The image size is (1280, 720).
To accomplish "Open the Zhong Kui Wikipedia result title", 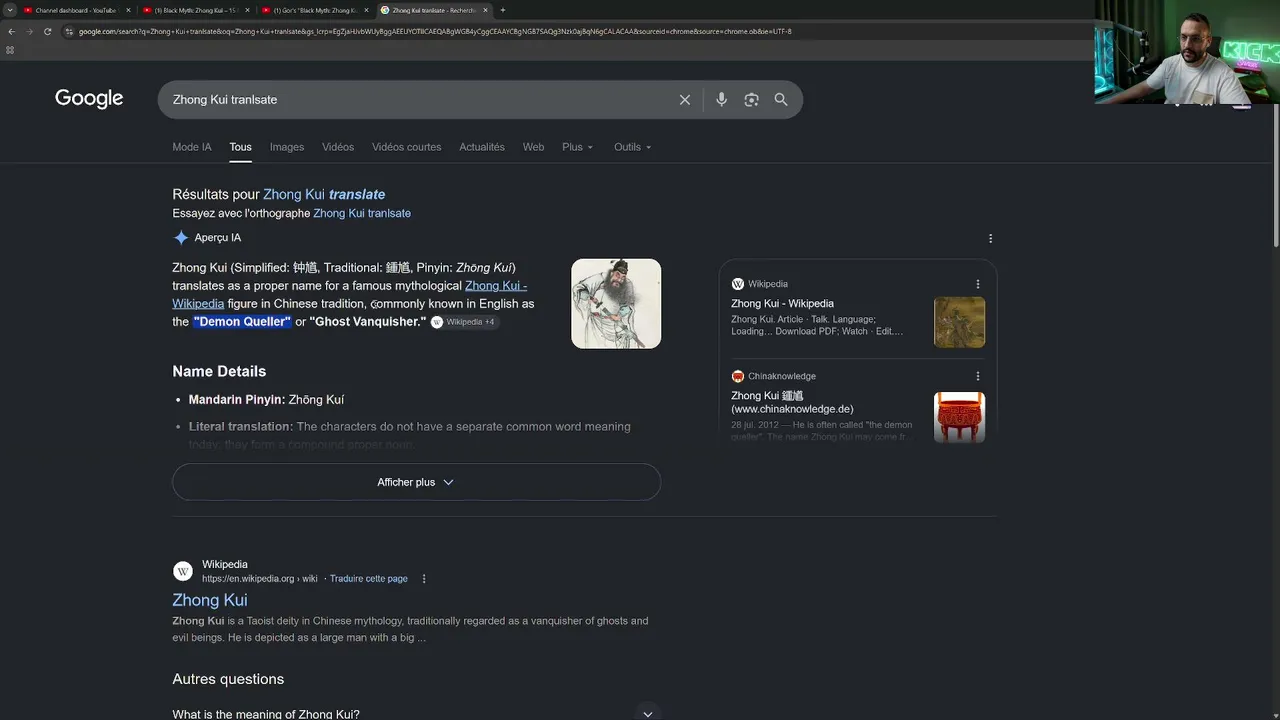I will pyautogui.click(x=210, y=600).
